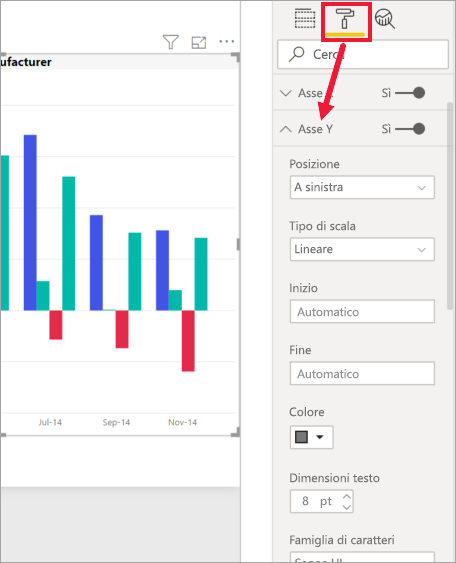Open Focus mode for the chart
The height and width of the screenshot is (563, 456).
[x=199, y=42]
